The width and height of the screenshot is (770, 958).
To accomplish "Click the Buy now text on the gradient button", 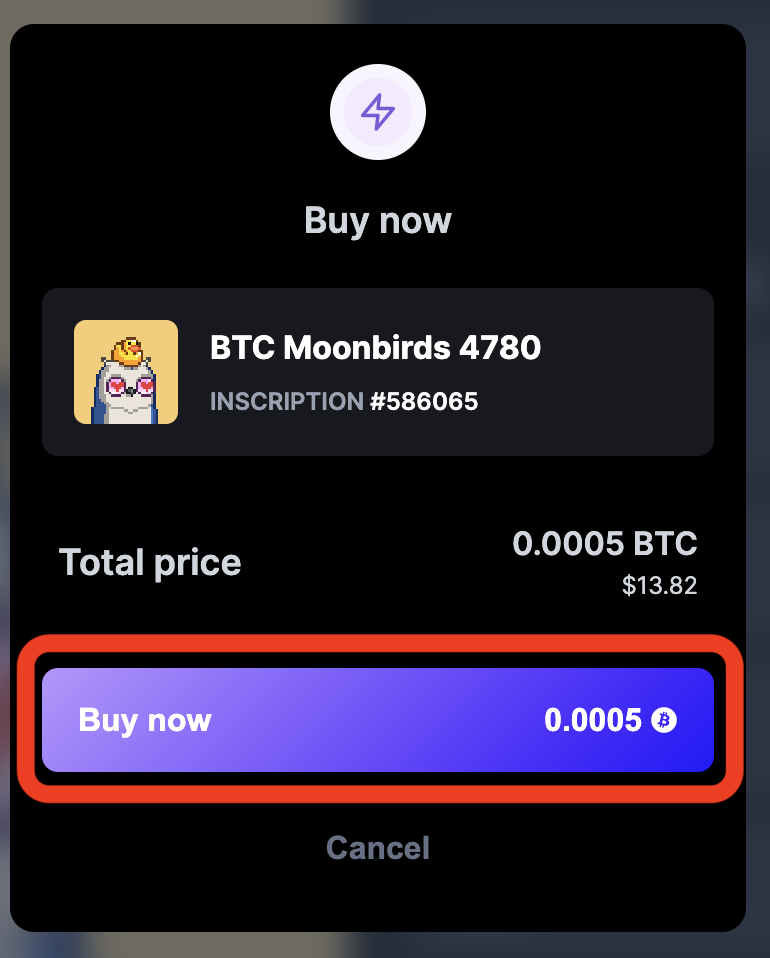I will coord(145,721).
